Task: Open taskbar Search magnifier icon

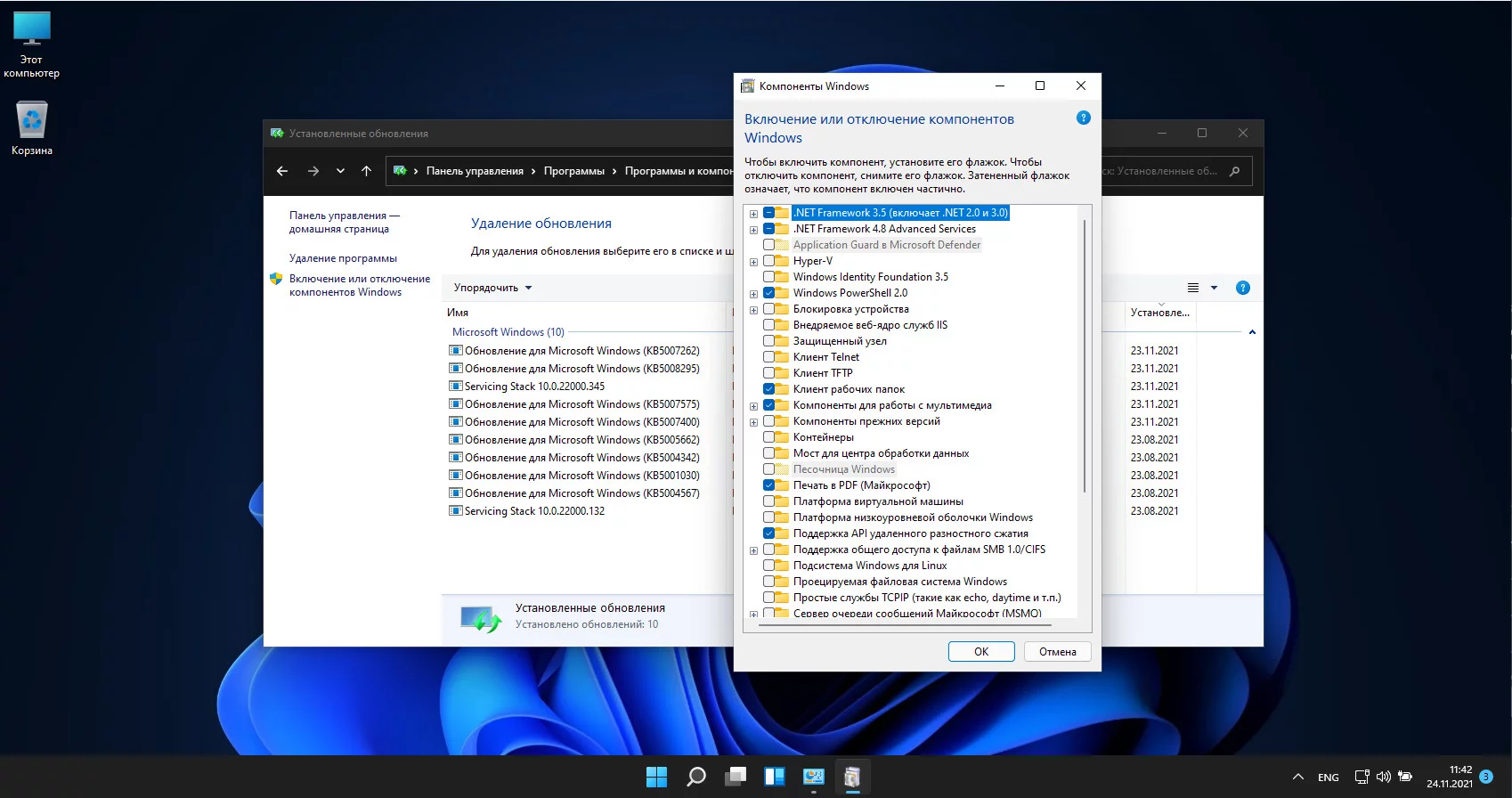Action: 696,777
